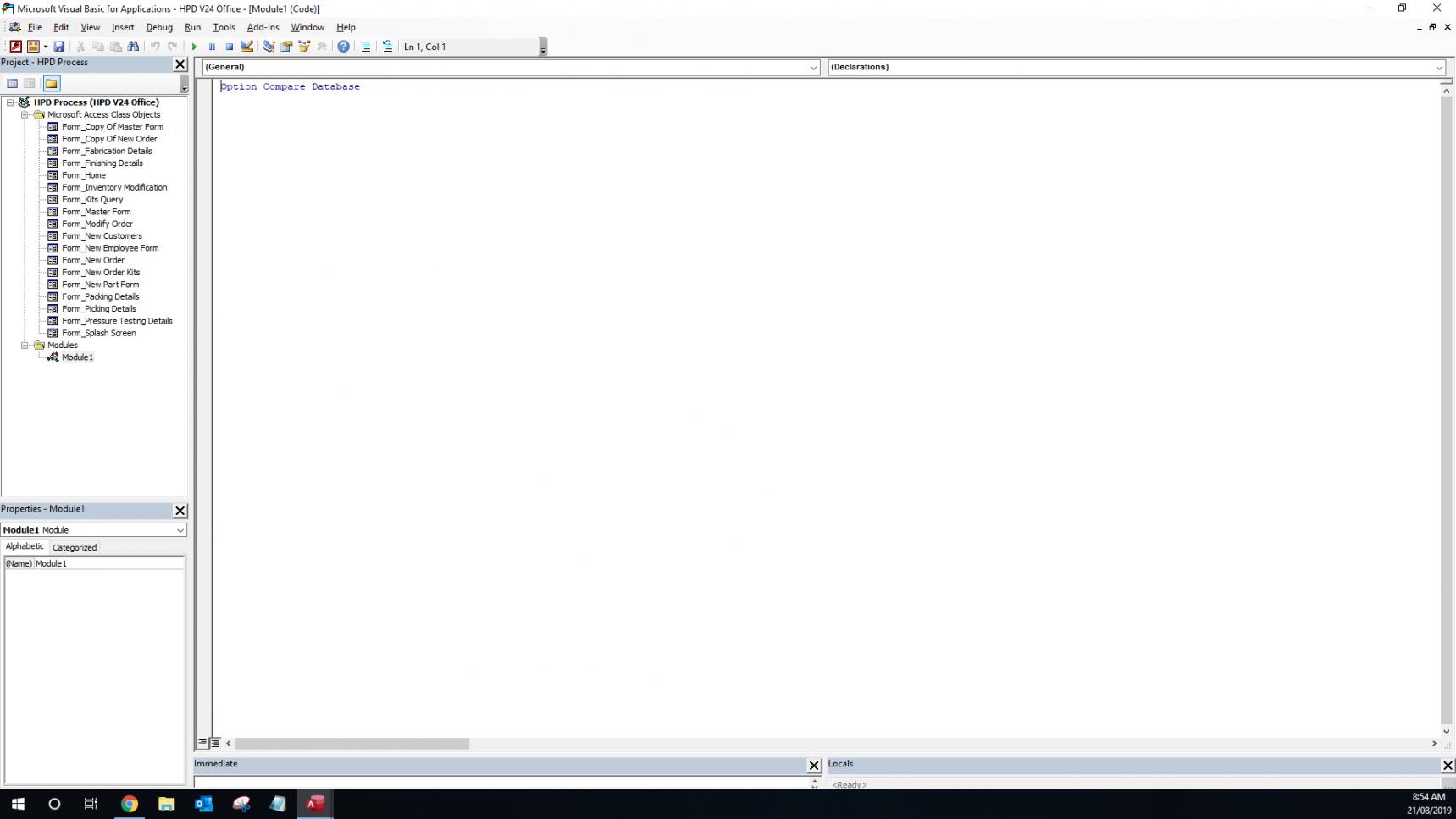Image resolution: width=1456 pixels, height=819 pixels.
Task: Click the vertical scrollbar down arrow
Action: pos(1446,732)
